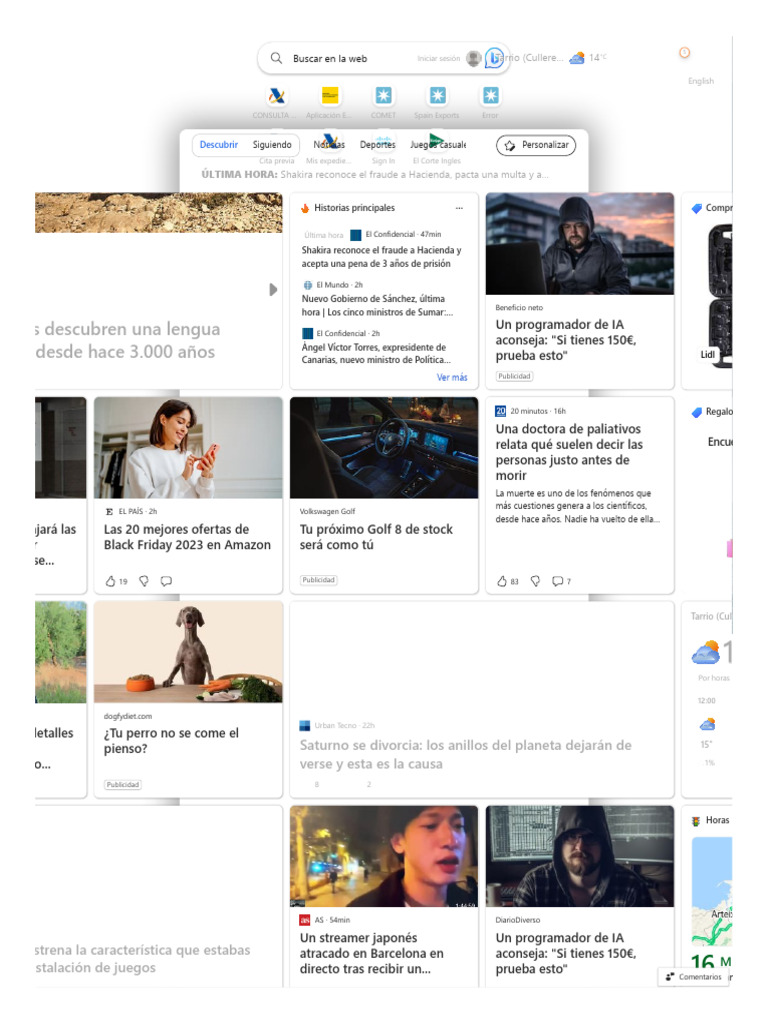Open the Volkswagen Golf interior thumbnail
Image resolution: width=768 pixels, height=1024 pixels.
(x=384, y=448)
